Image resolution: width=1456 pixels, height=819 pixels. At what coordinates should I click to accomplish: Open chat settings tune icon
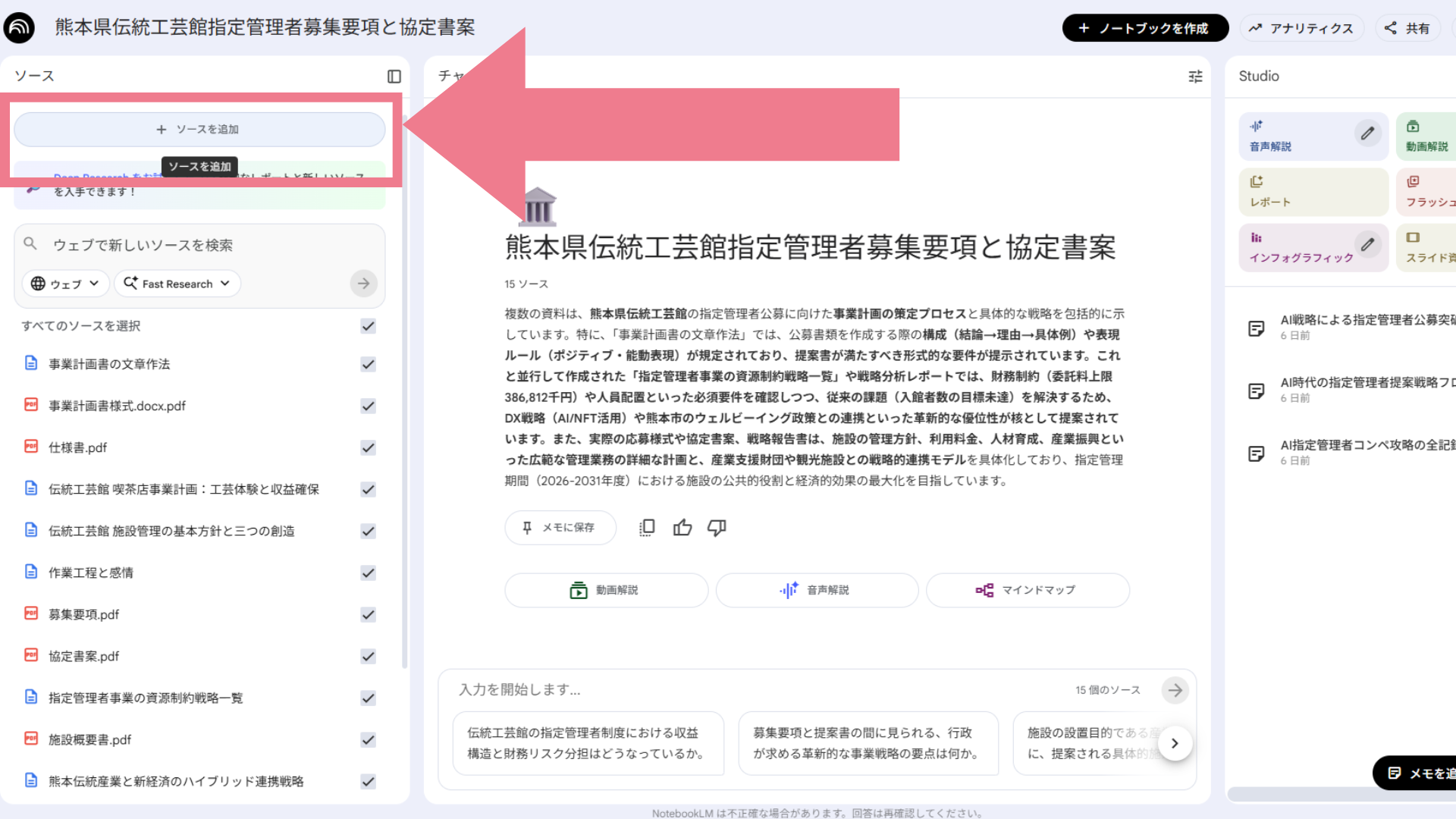pos(1195,77)
